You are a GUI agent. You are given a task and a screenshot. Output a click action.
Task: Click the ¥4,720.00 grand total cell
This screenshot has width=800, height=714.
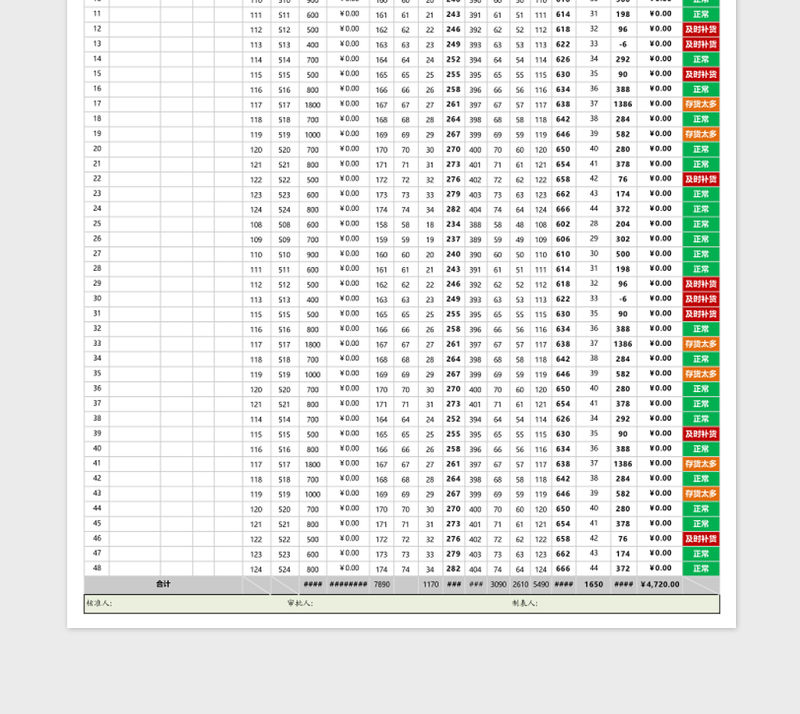coord(659,584)
